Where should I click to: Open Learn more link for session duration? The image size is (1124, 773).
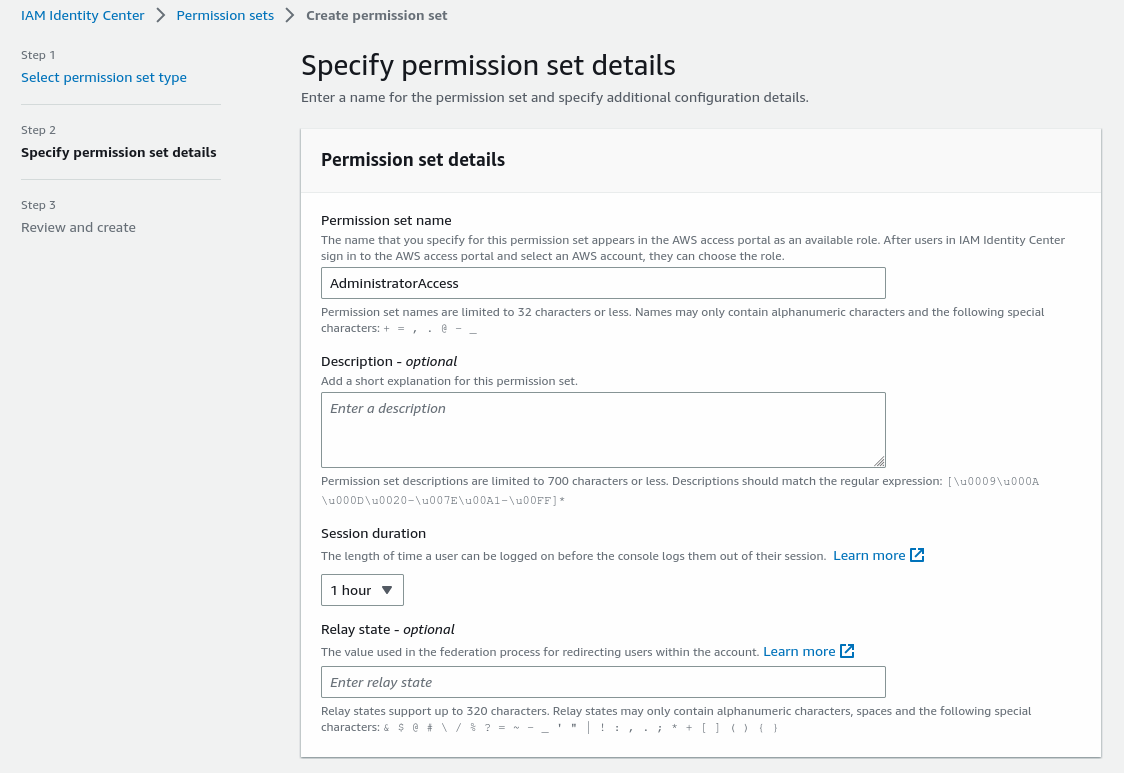868,555
